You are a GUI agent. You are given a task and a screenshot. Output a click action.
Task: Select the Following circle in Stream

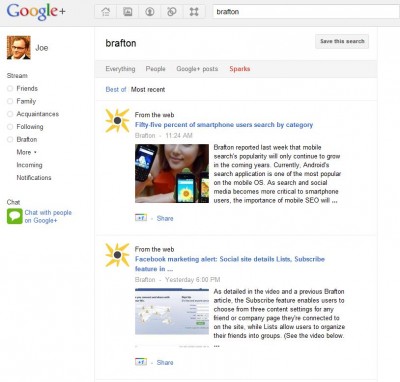click(25, 127)
